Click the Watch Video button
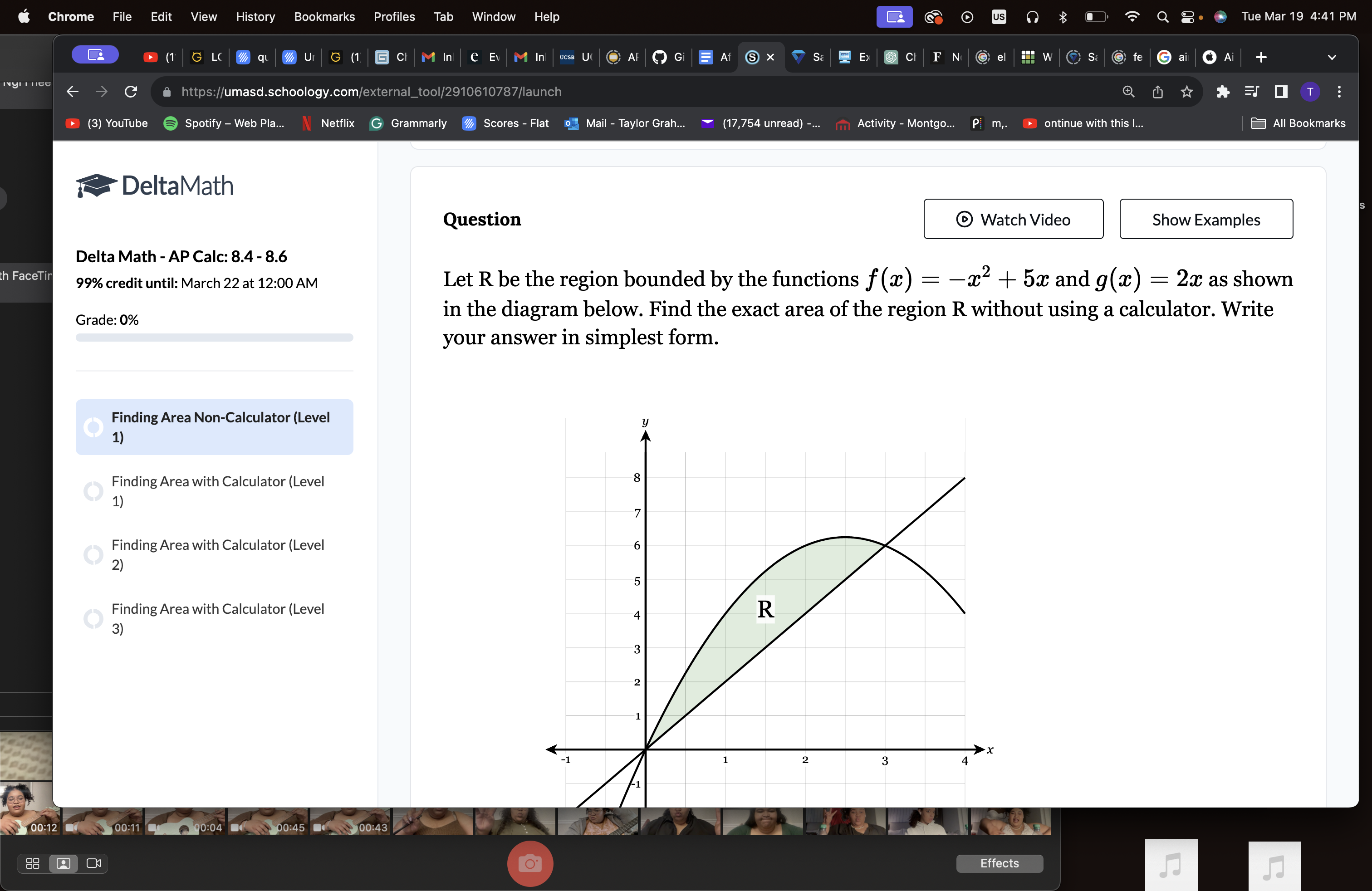Image resolution: width=1372 pixels, height=891 pixels. (1014, 219)
